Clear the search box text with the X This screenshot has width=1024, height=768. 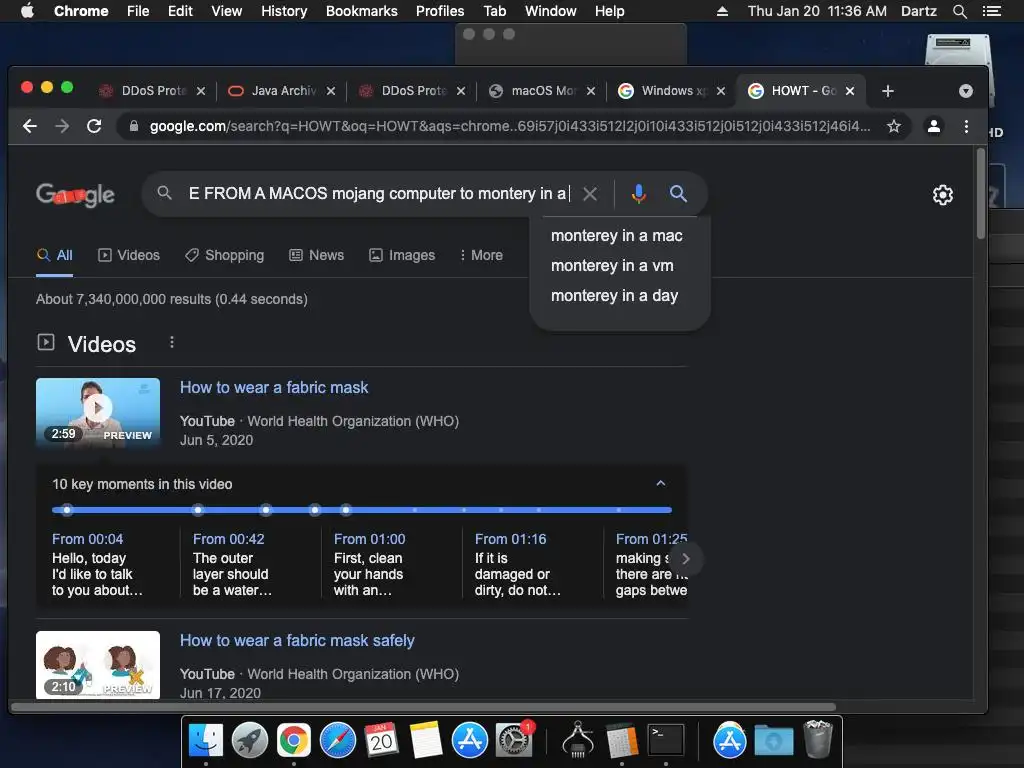590,194
